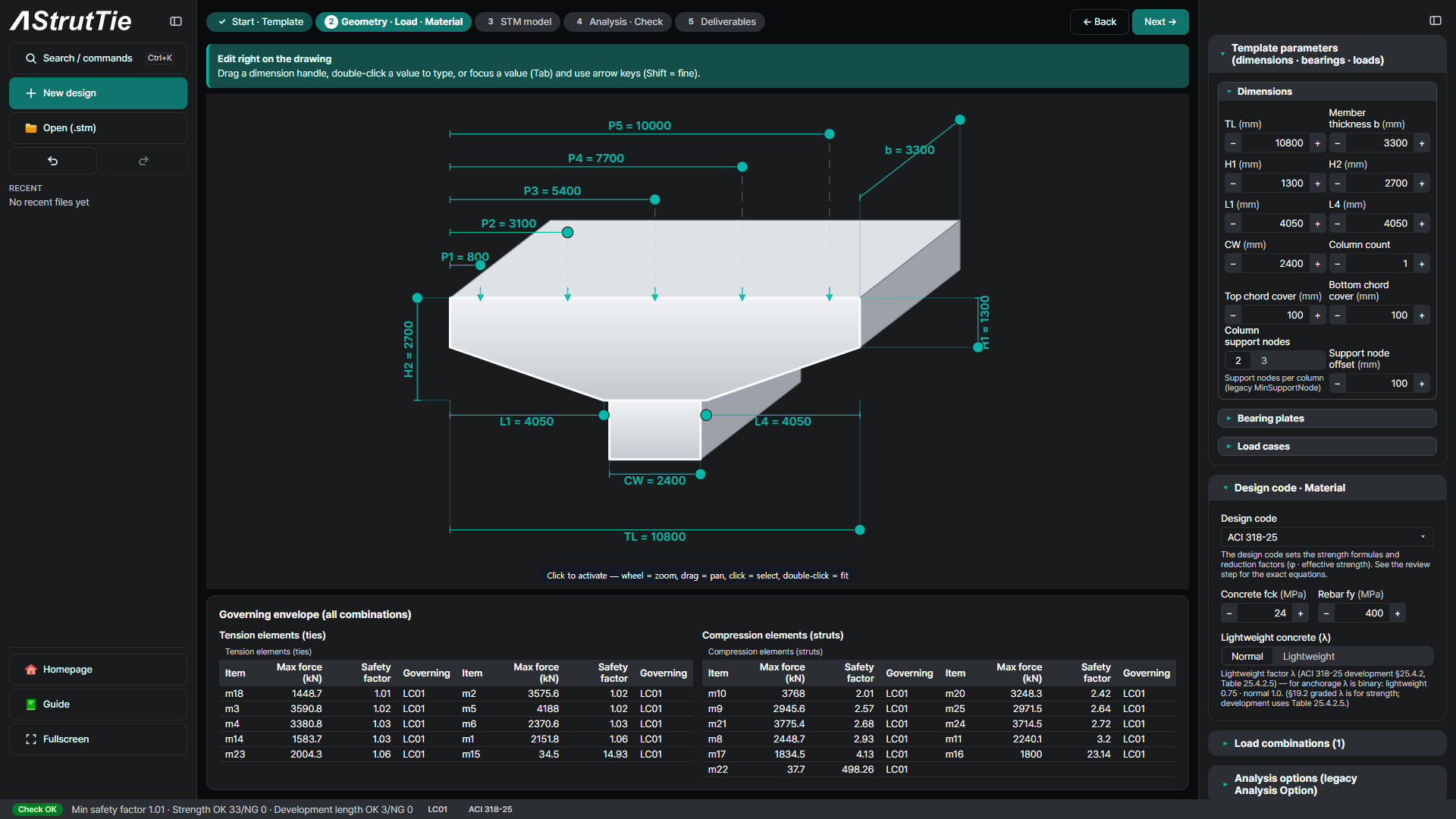The image size is (1456, 819).
Task: Open an .stm file
Action: coord(98,128)
